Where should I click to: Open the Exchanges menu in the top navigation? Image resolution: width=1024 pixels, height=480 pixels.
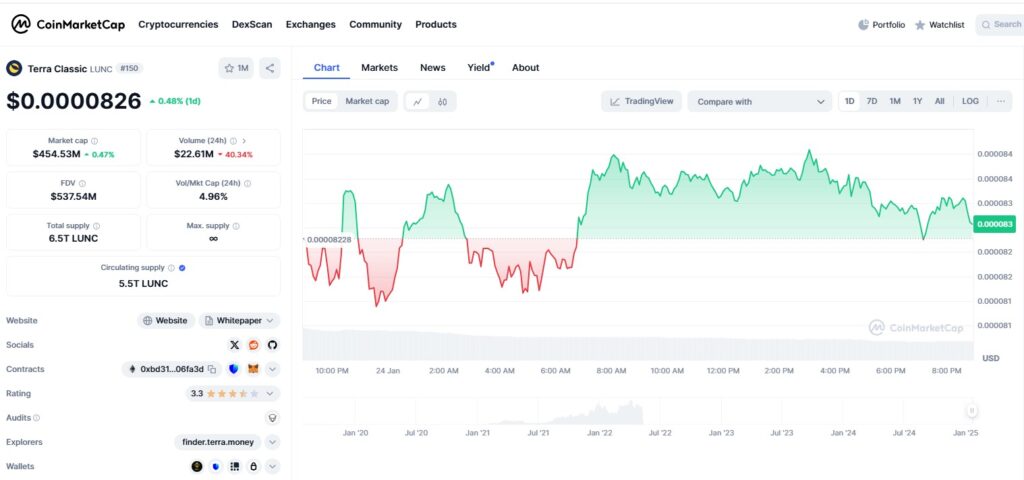point(310,24)
